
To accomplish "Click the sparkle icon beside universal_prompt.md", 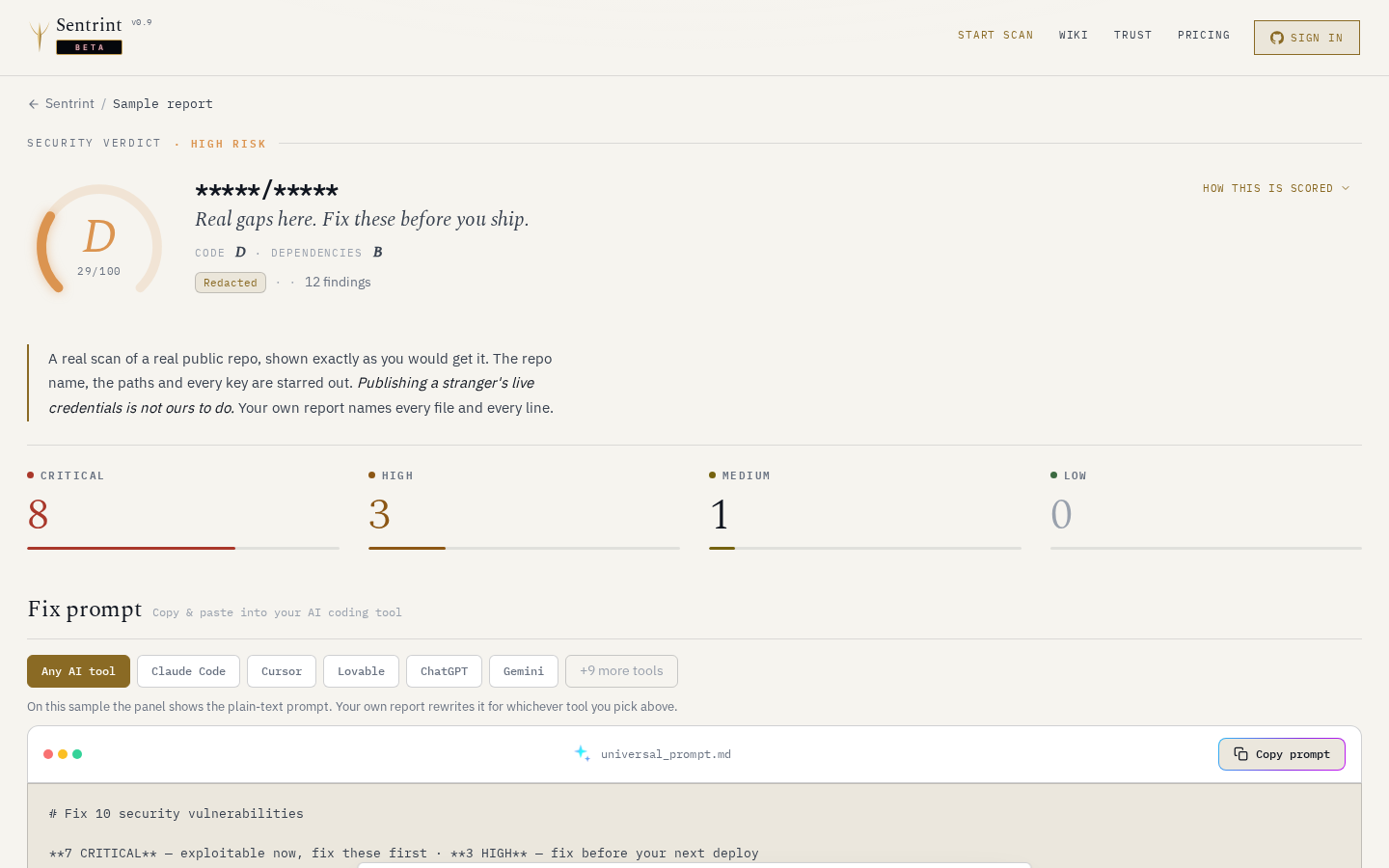I will (x=583, y=753).
